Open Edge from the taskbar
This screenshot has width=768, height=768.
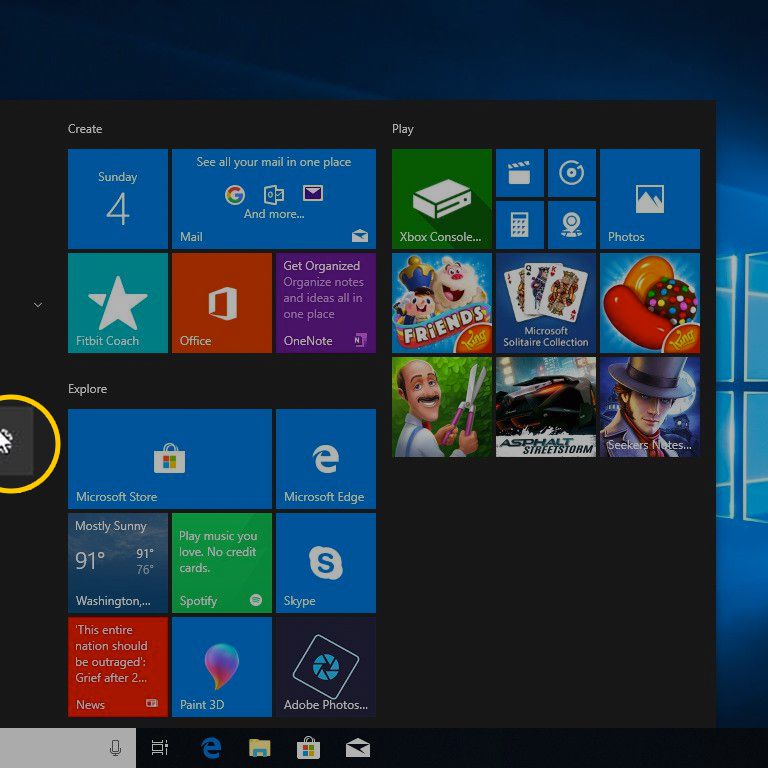pyautogui.click(x=211, y=748)
